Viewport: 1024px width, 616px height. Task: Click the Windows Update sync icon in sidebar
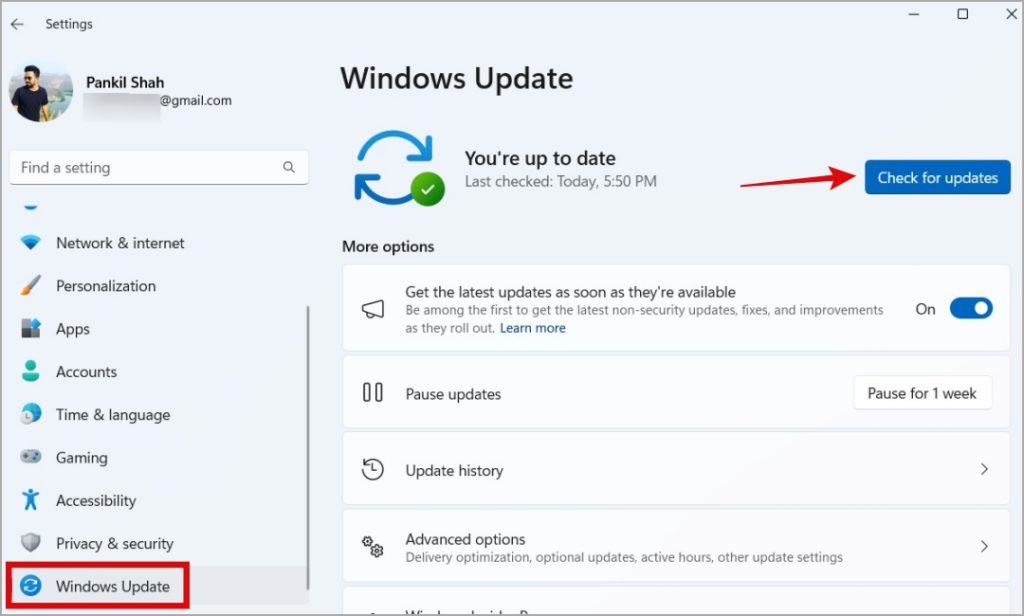point(30,586)
